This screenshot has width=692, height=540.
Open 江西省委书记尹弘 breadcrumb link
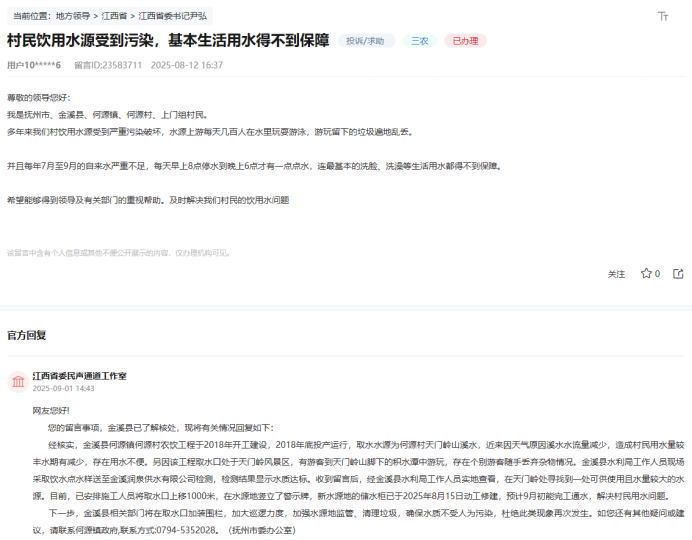(x=173, y=17)
